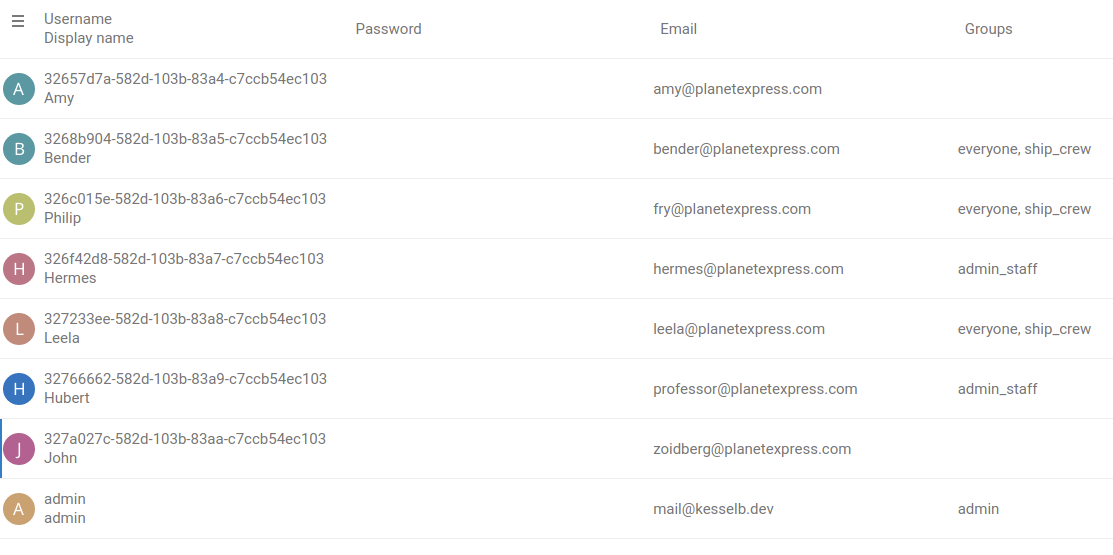Open Bender's groups everyone, ship_crew
The image size is (1113, 555).
coord(1024,149)
